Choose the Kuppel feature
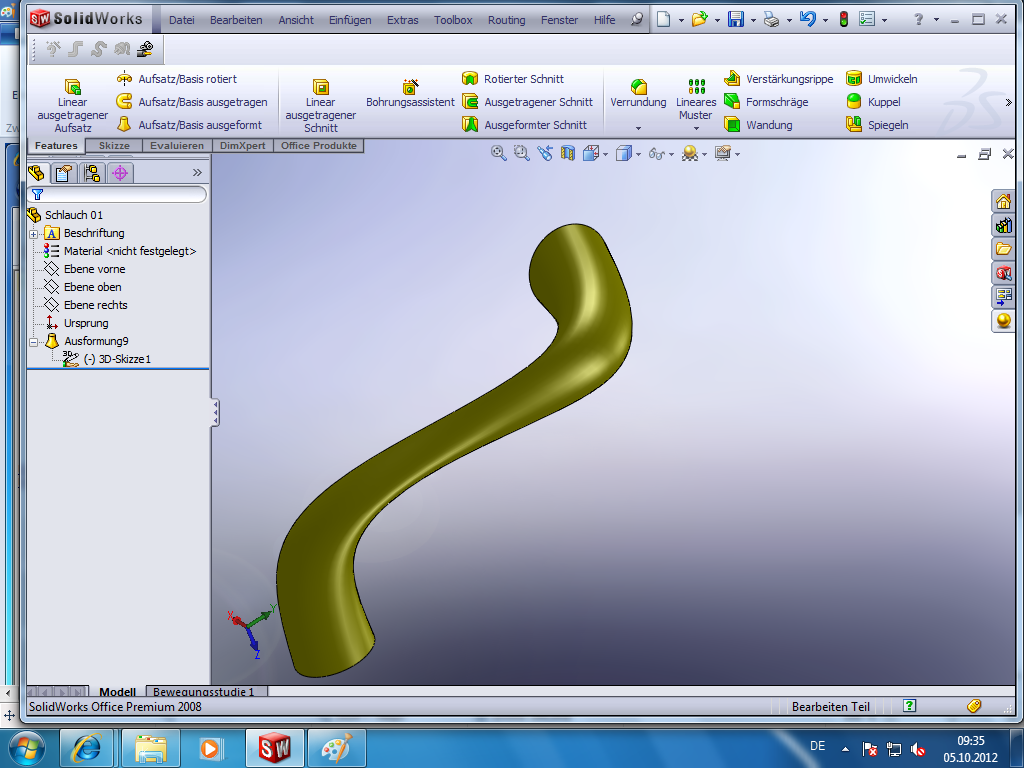This screenshot has width=1024, height=768. [873, 102]
